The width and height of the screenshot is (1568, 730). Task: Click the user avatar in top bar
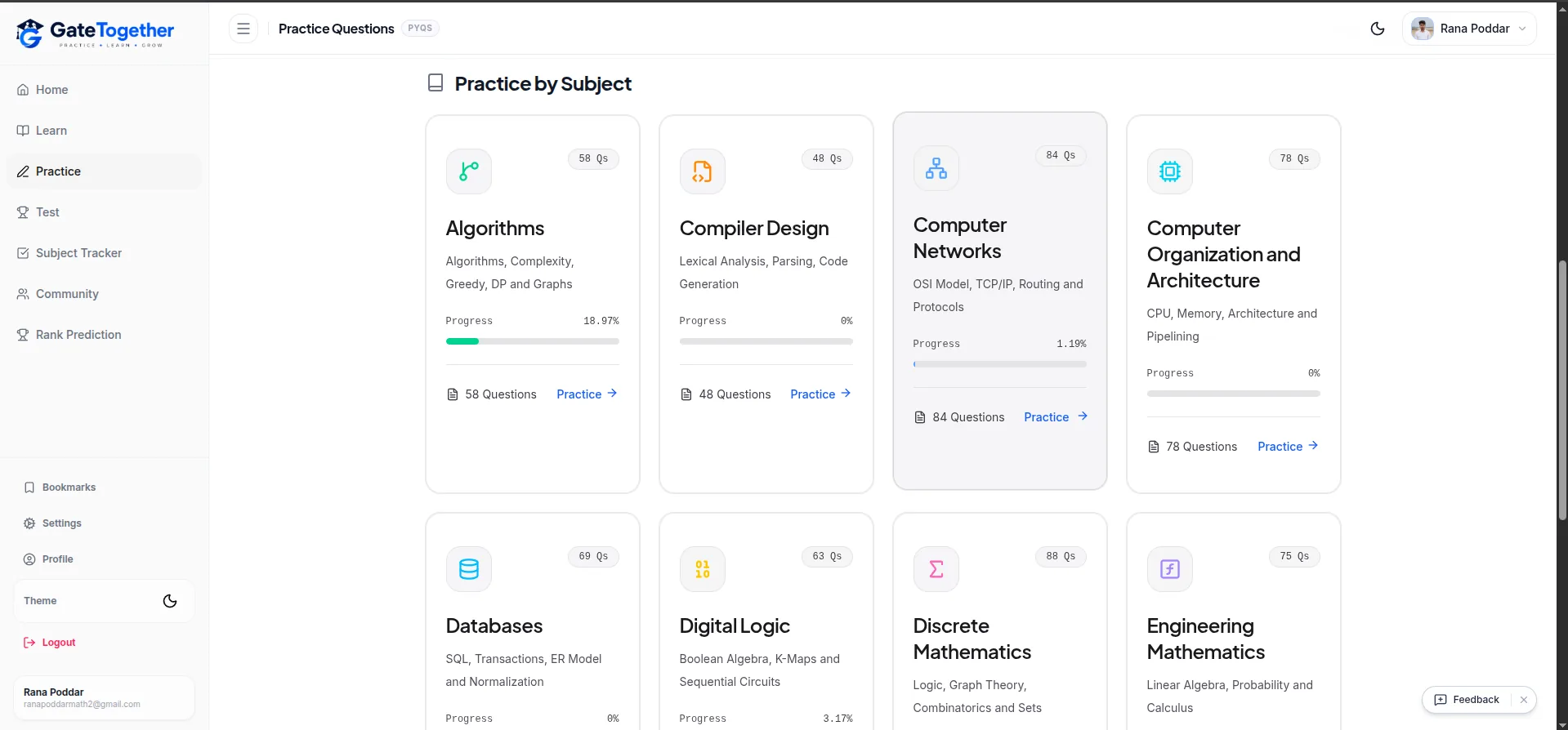1423,29
